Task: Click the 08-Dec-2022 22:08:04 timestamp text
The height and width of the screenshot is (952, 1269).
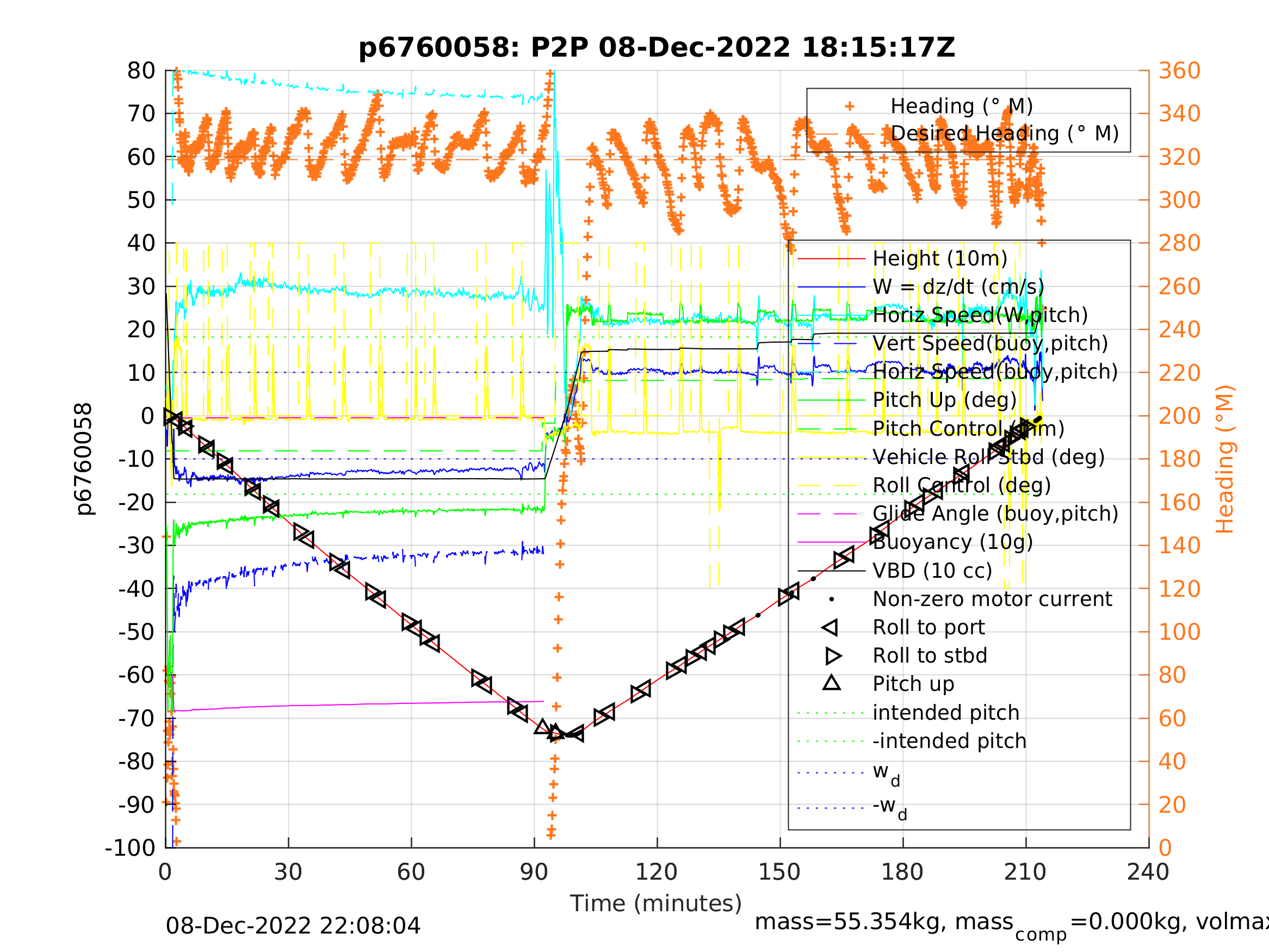Action: tap(293, 925)
